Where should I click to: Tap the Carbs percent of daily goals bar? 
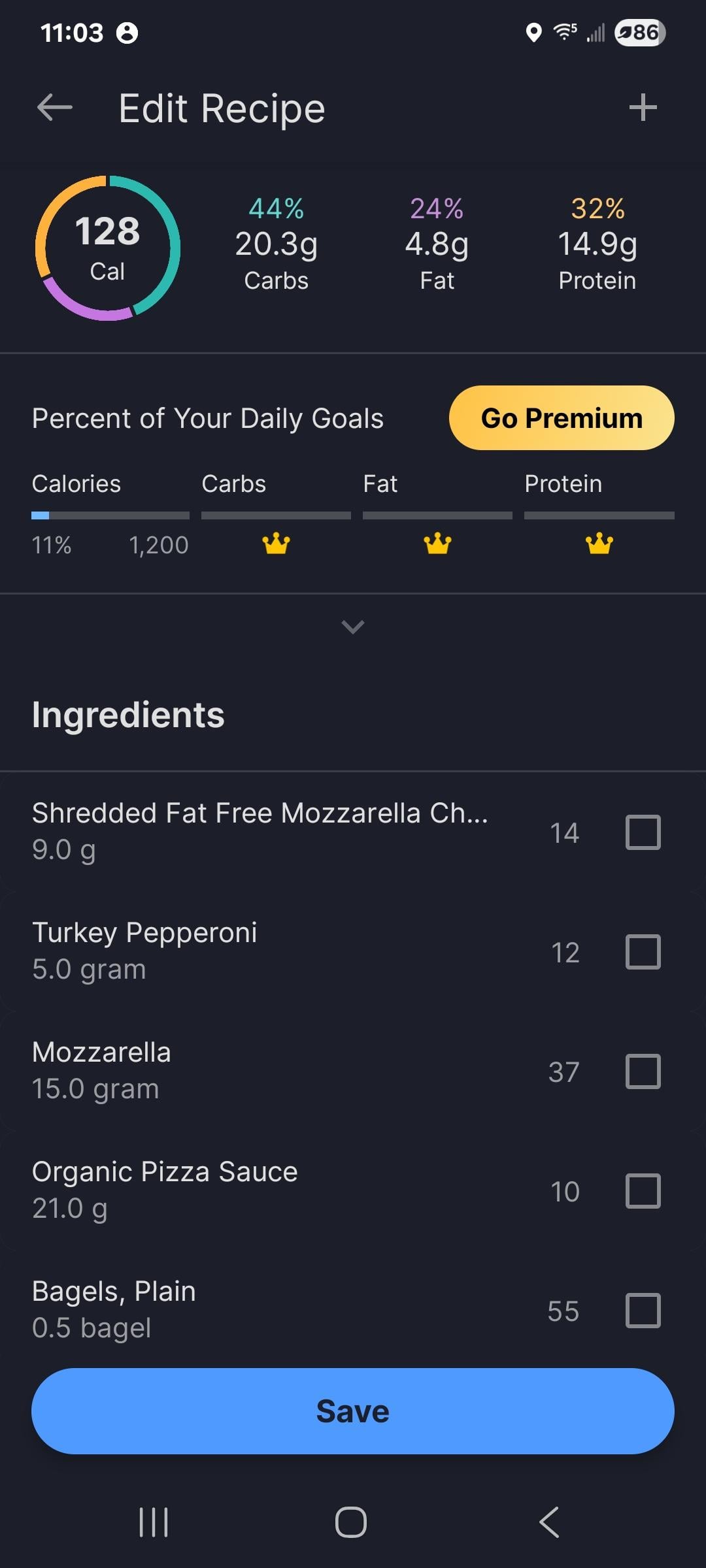(x=276, y=515)
